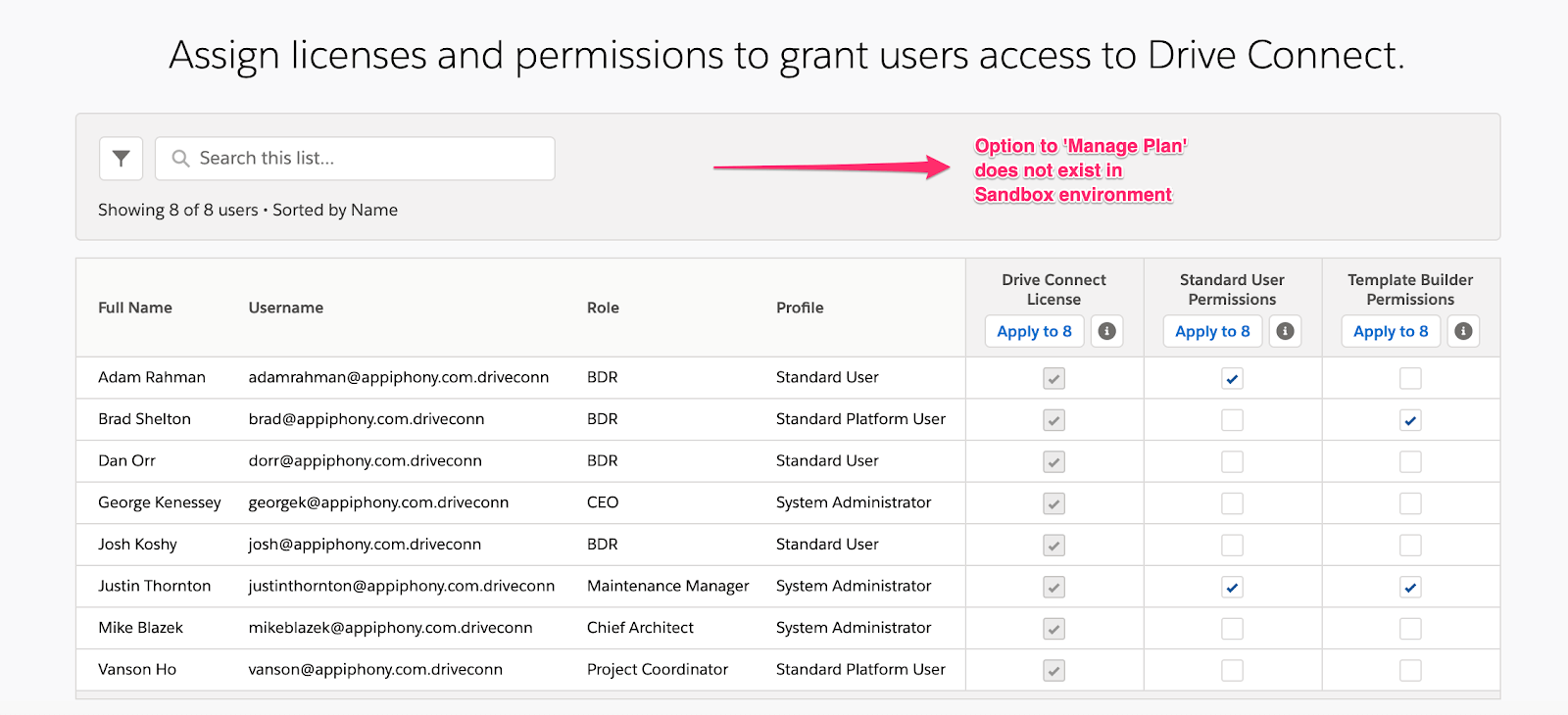The height and width of the screenshot is (715, 1568).
Task: Uncheck Justin Thornton's Template Builder Permissions
Action: [x=1410, y=587]
